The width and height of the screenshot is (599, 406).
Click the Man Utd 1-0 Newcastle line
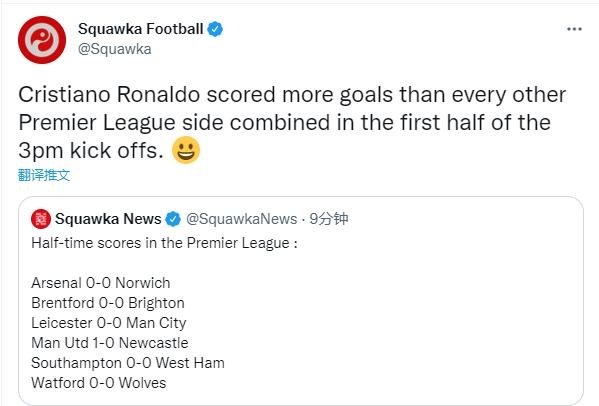[x=110, y=343]
